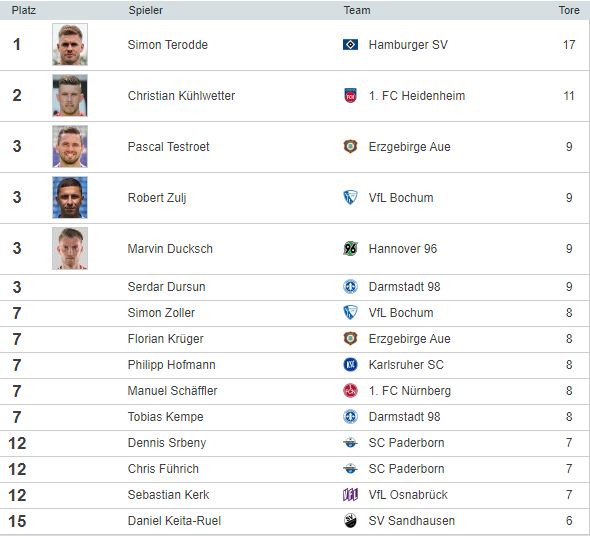Open Serdar Dursun's player link

click(166, 287)
